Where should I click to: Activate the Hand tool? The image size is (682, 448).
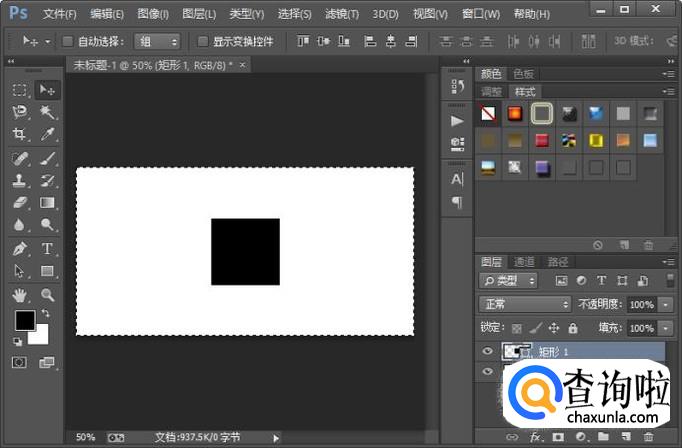click(x=20, y=295)
